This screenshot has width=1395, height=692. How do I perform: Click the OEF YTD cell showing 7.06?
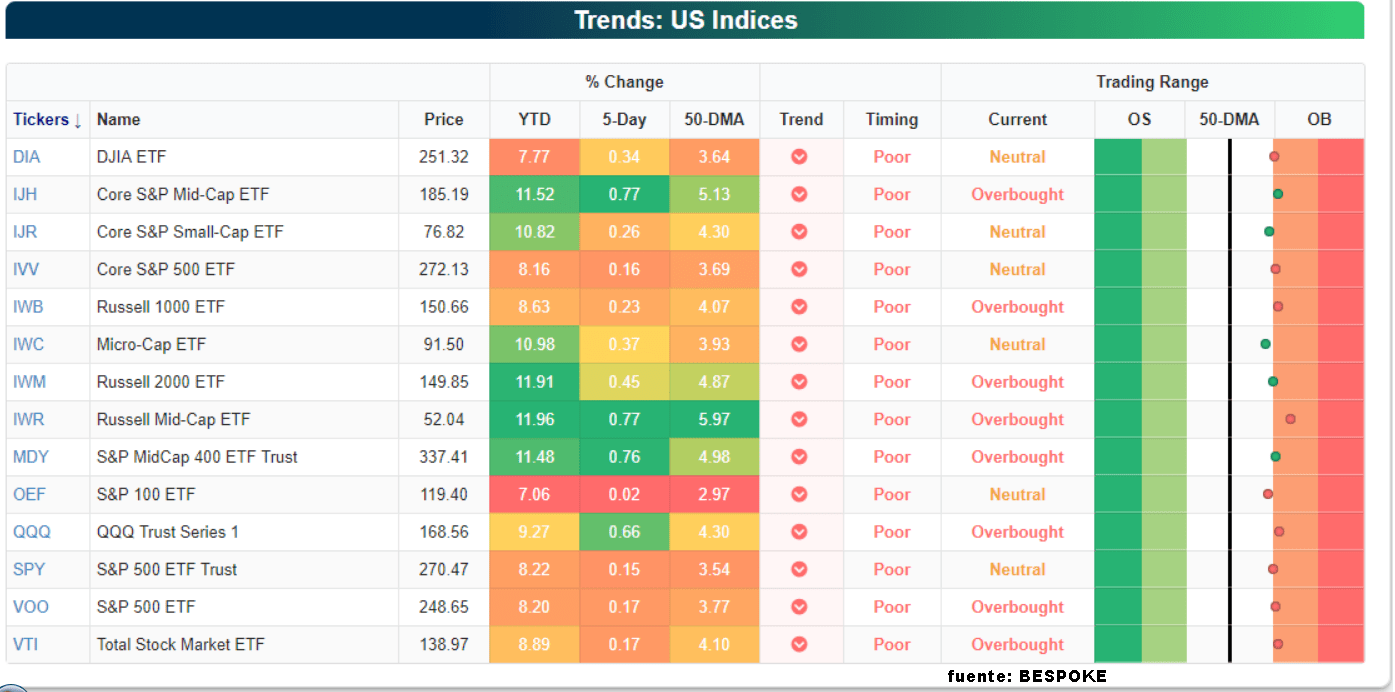[534, 495]
